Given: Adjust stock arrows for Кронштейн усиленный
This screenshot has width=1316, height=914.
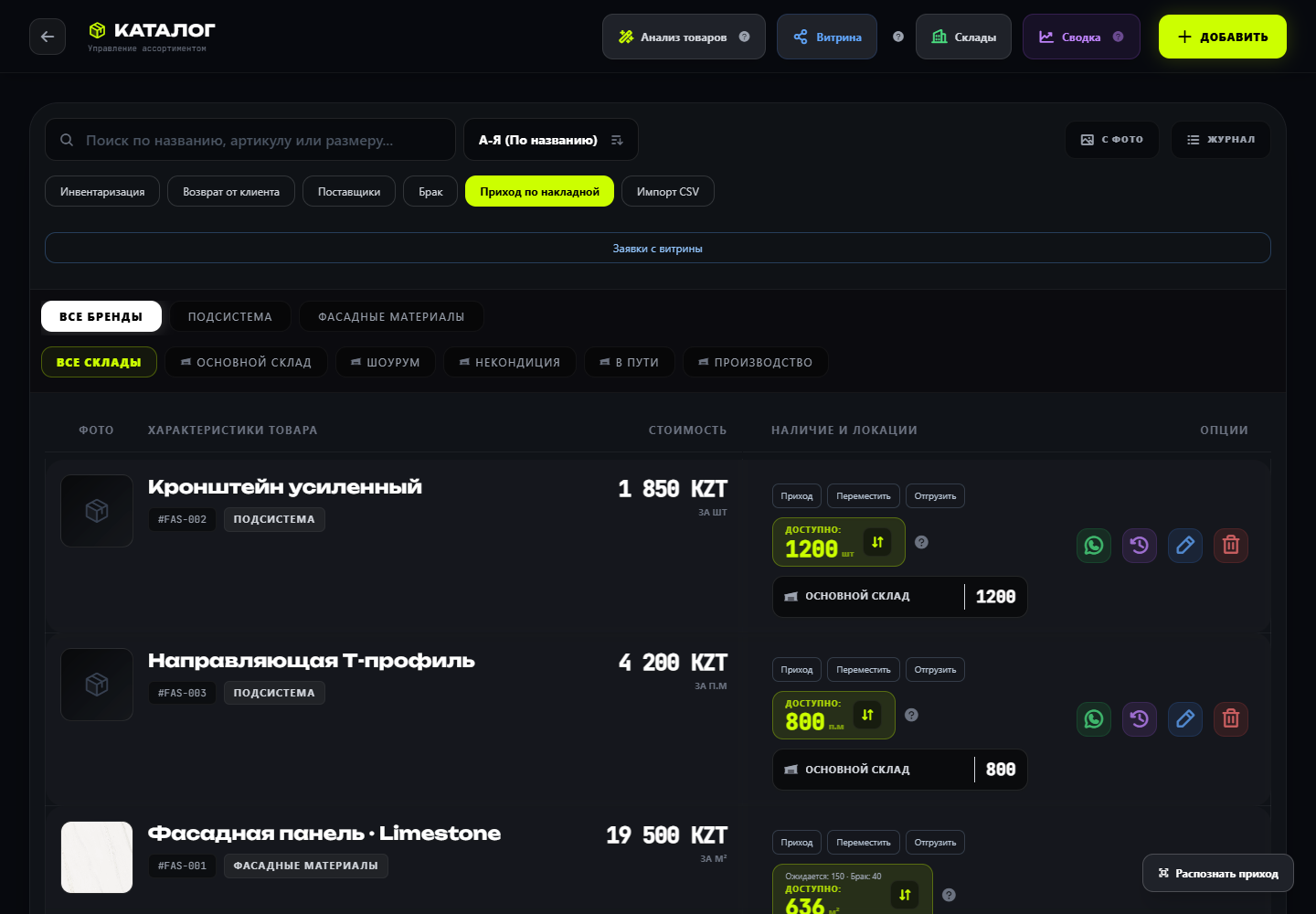Looking at the screenshot, I should click(x=877, y=542).
